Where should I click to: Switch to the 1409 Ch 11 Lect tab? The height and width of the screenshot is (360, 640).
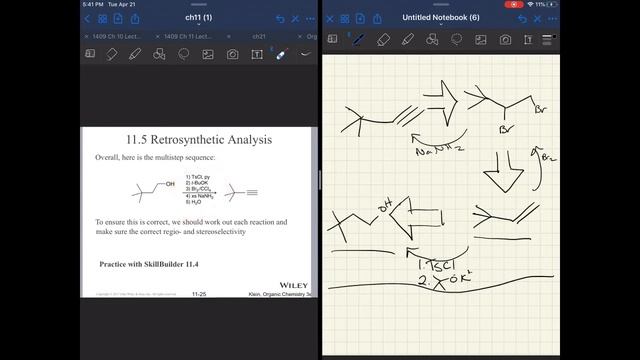(x=188, y=36)
